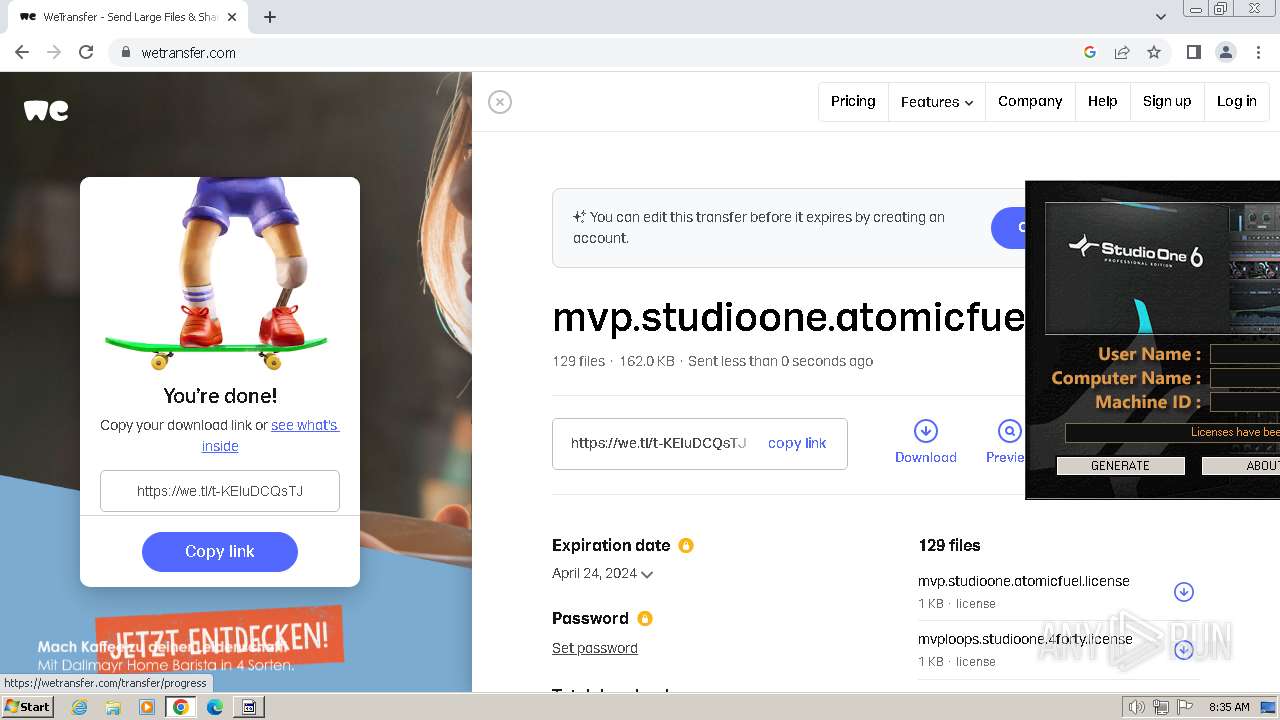1280x720 pixels.
Task: Close the WeTransfer tab
Action: coord(232,17)
